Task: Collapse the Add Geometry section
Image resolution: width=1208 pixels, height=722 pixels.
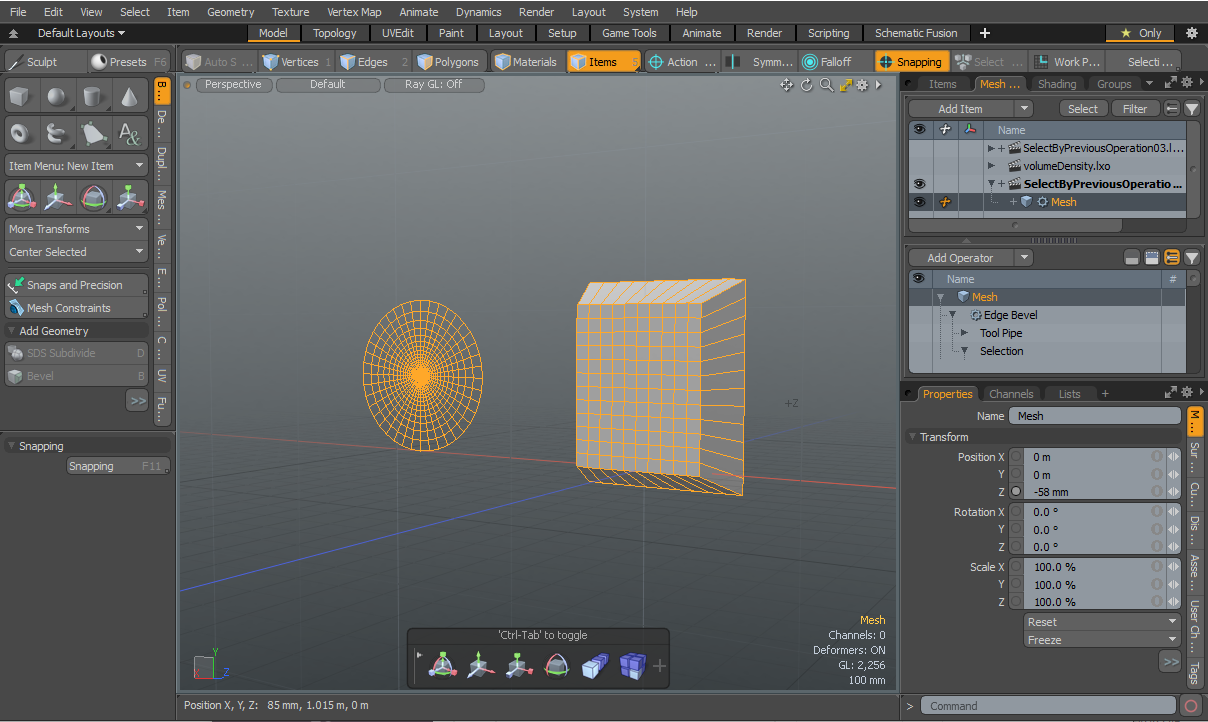Action: pyautogui.click(x=12, y=331)
